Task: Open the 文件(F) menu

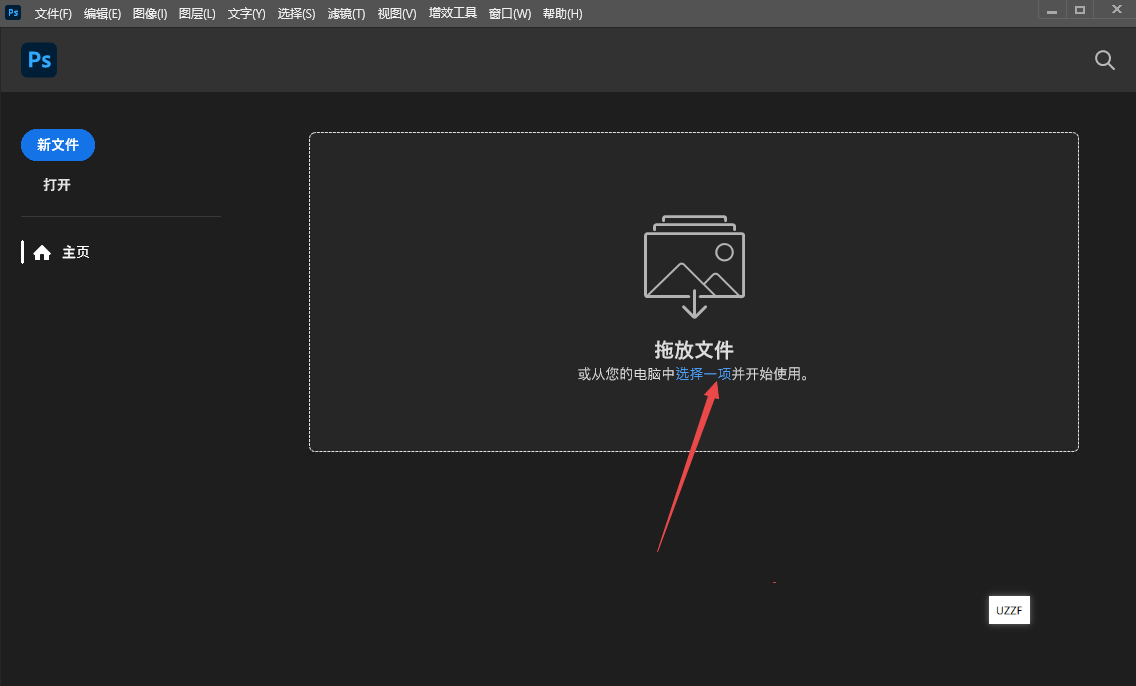Action: point(53,14)
